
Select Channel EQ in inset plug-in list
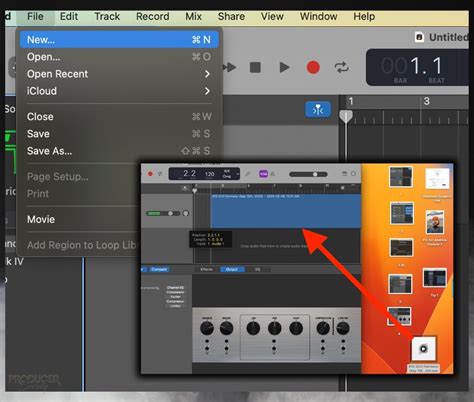coord(175,288)
